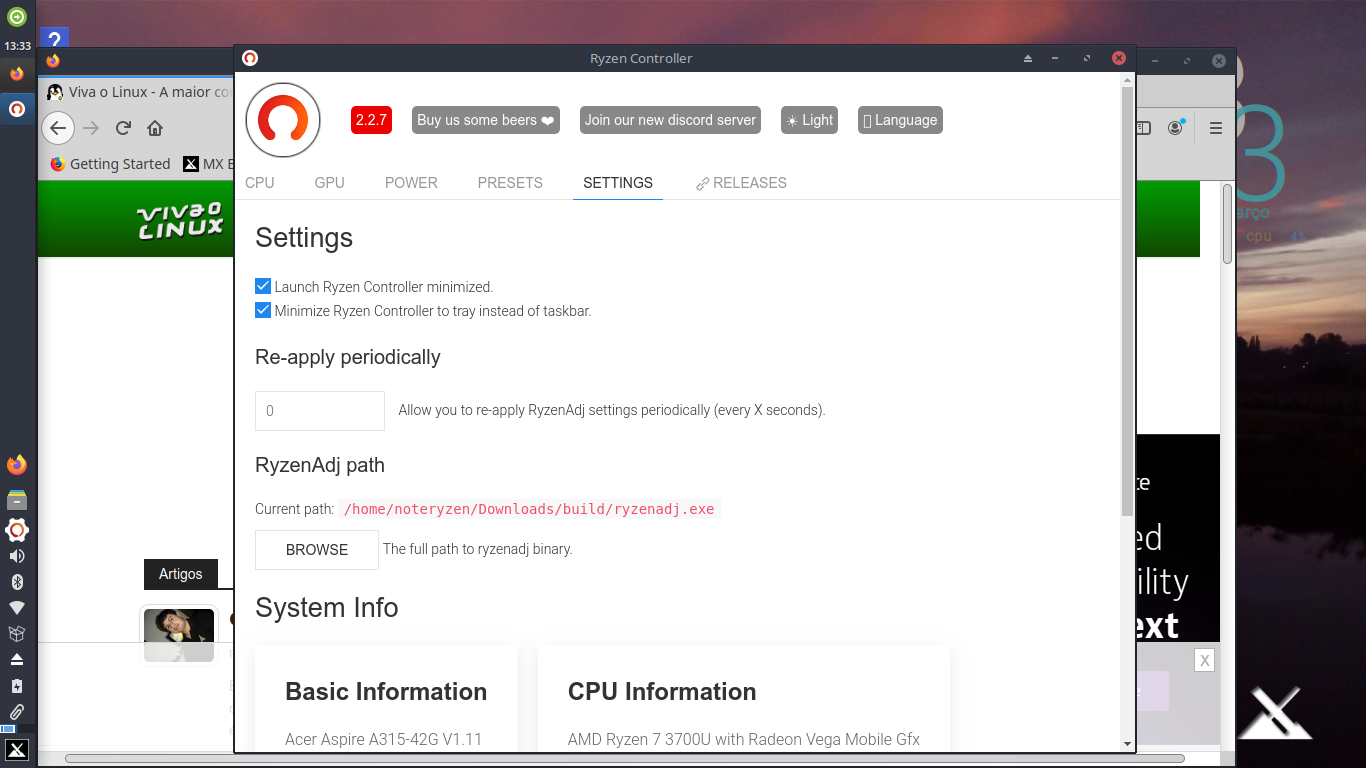Image resolution: width=1366 pixels, height=768 pixels.
Task: Click the Ryzen Controller gear tray icon
Action: (x=17, y=530)
